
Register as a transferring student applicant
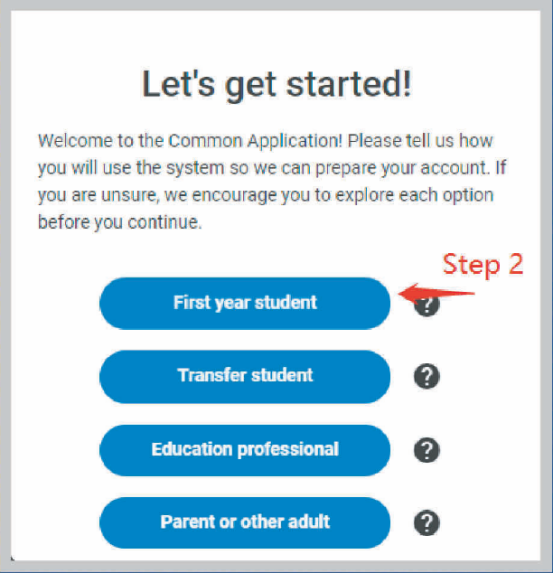(x=245, y=377)
